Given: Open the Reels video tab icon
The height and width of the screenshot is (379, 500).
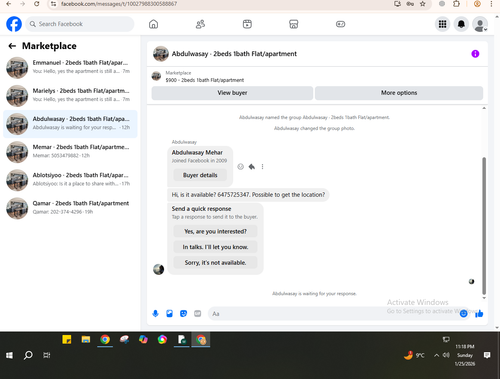Looking at the screenshot, I should [247, 24].
